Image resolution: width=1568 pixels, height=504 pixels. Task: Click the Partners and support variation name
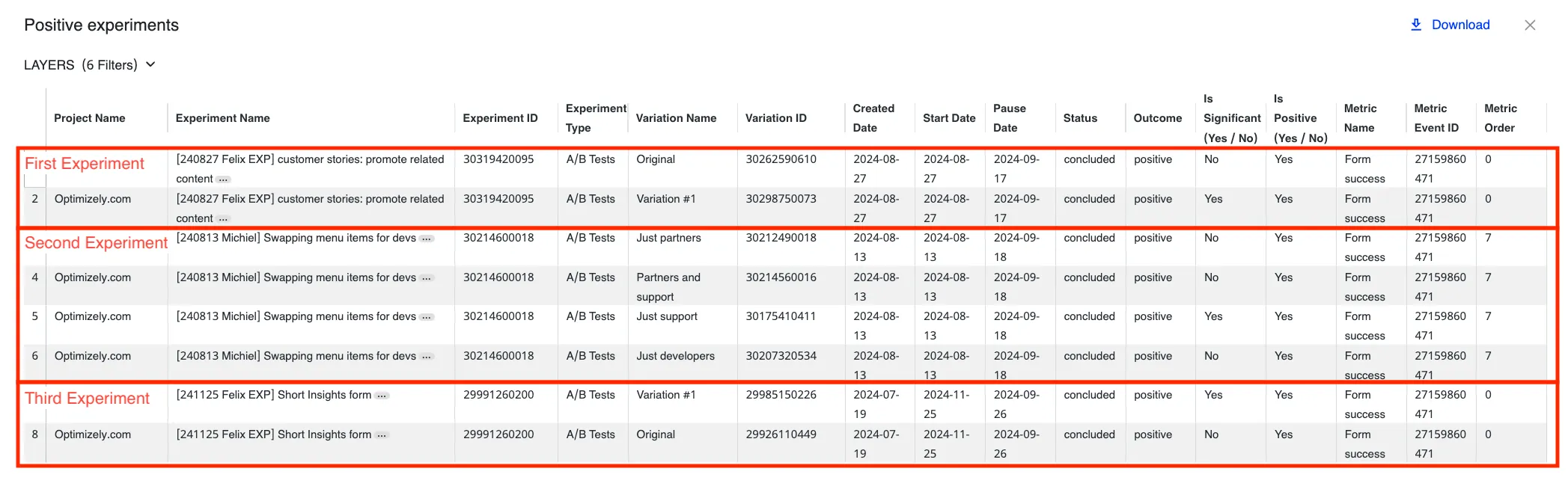point(668,287)
